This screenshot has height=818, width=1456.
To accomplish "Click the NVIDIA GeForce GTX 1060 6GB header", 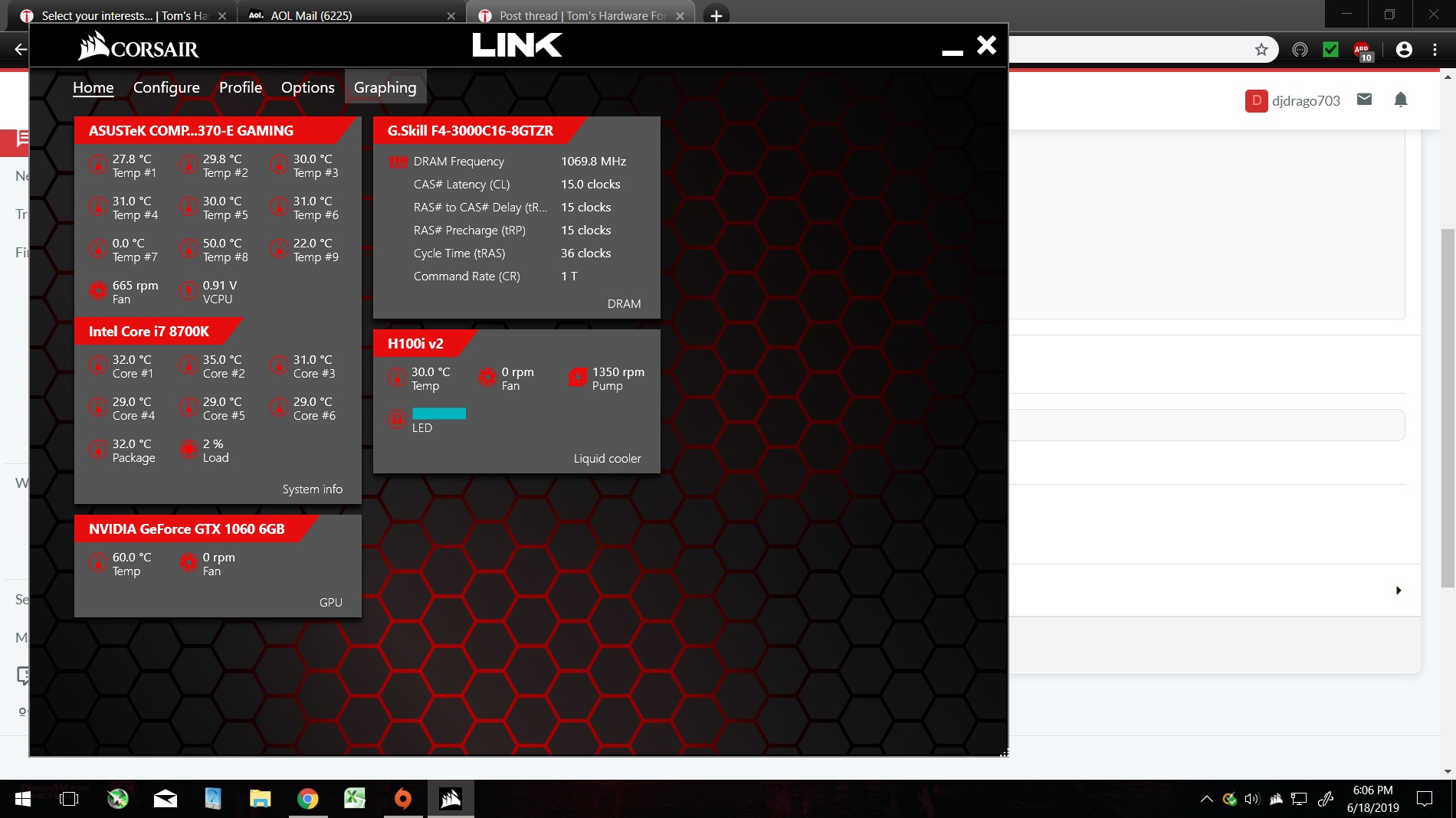I will coord(187,529).
